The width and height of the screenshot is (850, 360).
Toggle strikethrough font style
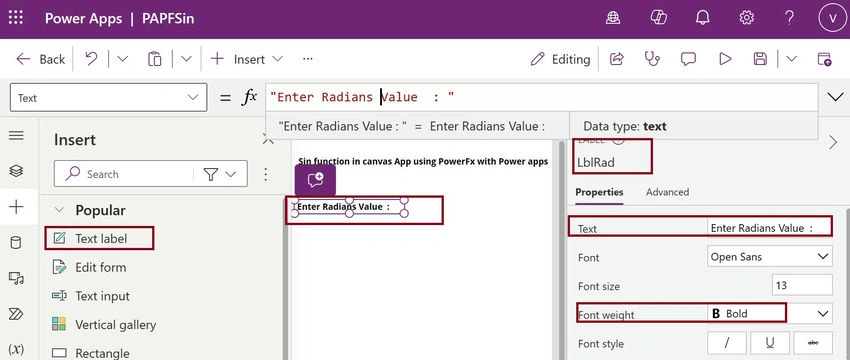click(x=813, y=343)
